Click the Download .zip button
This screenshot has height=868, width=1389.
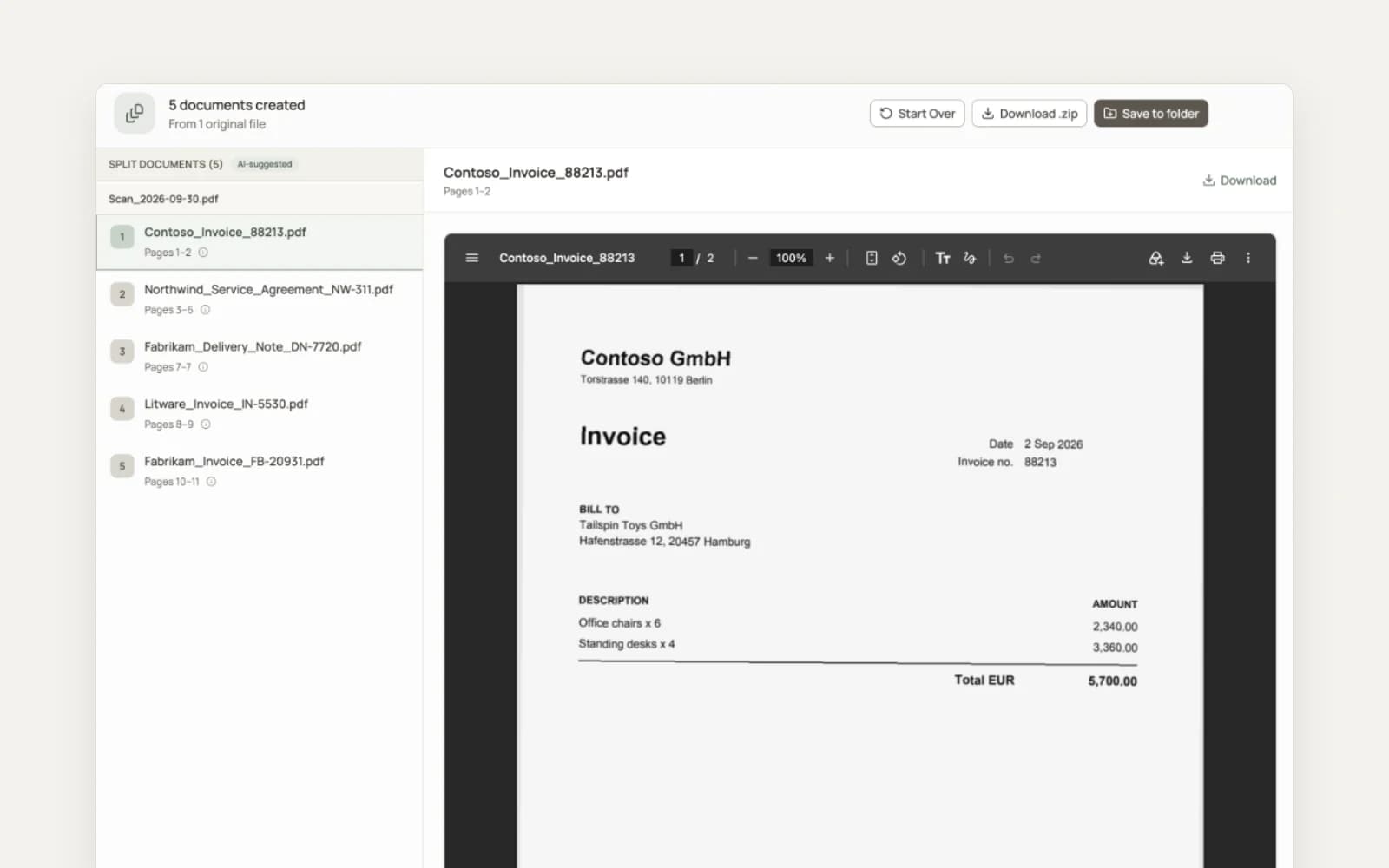1029,114
